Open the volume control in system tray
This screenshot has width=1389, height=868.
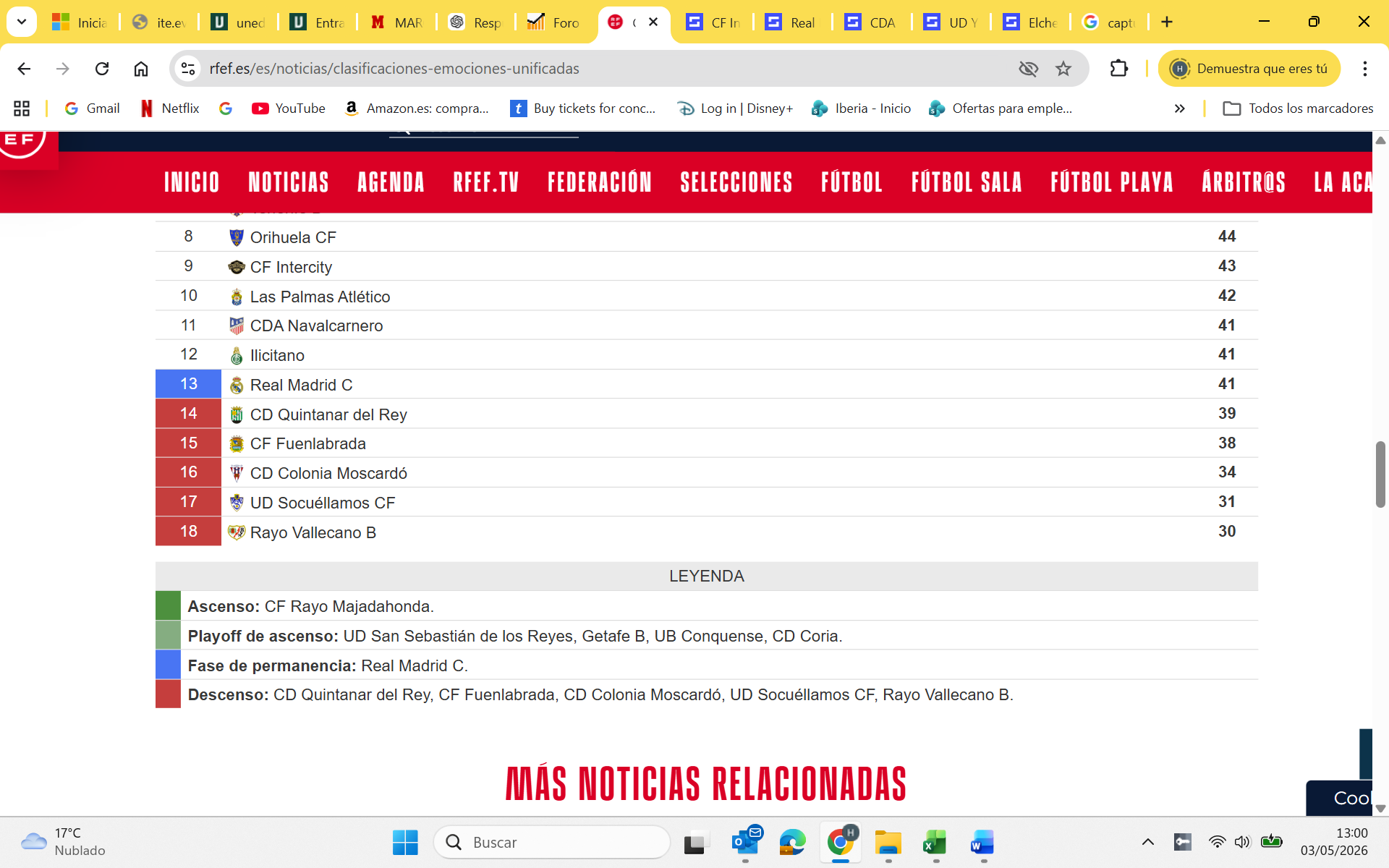(x=1242, y=842)
